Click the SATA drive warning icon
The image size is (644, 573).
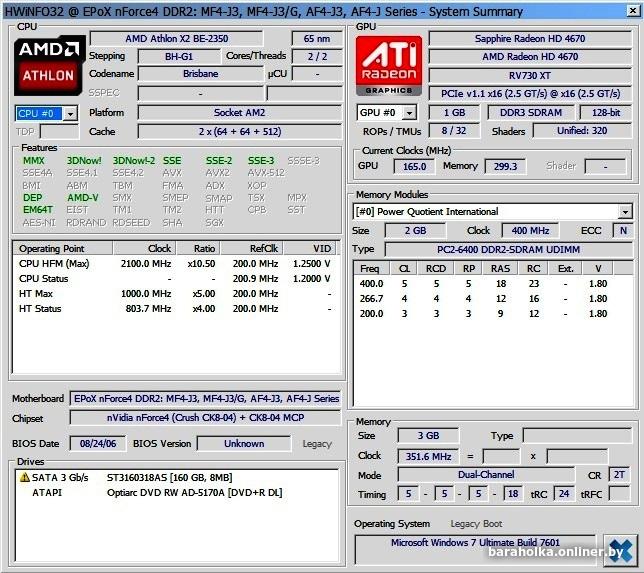(24, 478)
